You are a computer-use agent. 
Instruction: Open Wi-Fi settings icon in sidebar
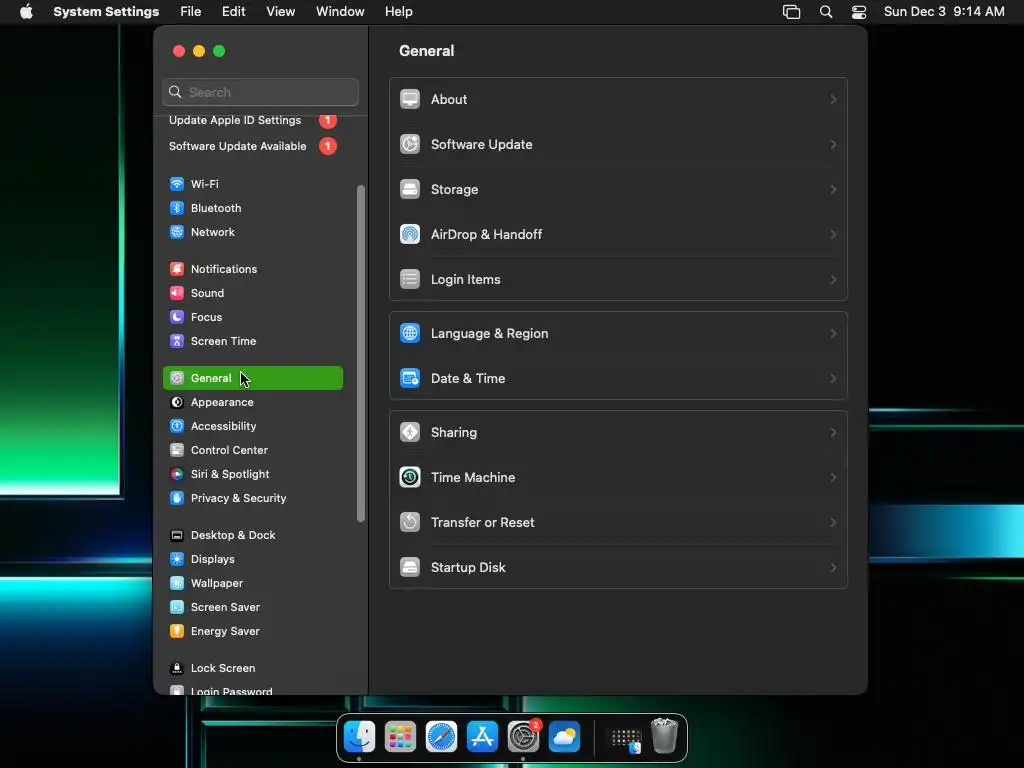176,184
